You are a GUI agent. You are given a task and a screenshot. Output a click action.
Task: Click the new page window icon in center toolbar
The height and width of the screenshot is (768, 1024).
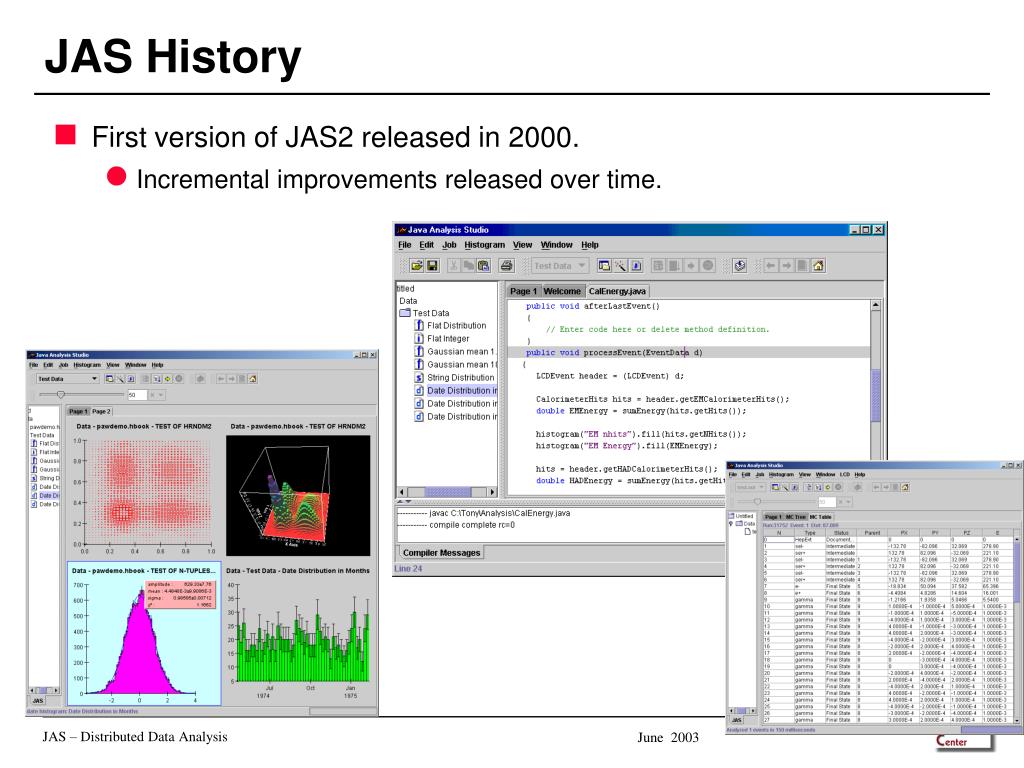click(x=604, y=266)
